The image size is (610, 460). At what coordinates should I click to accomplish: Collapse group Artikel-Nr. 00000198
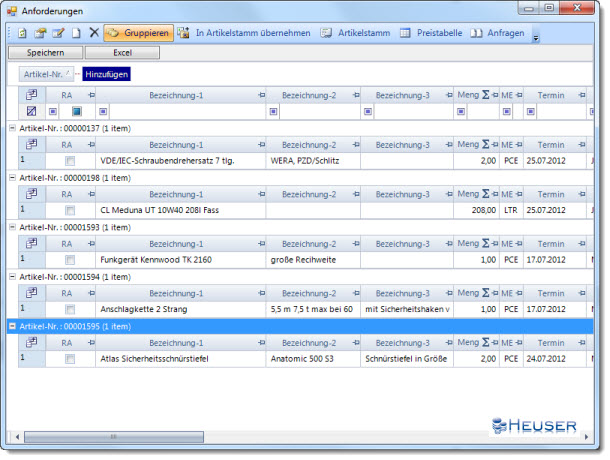(x=12, y=177)
